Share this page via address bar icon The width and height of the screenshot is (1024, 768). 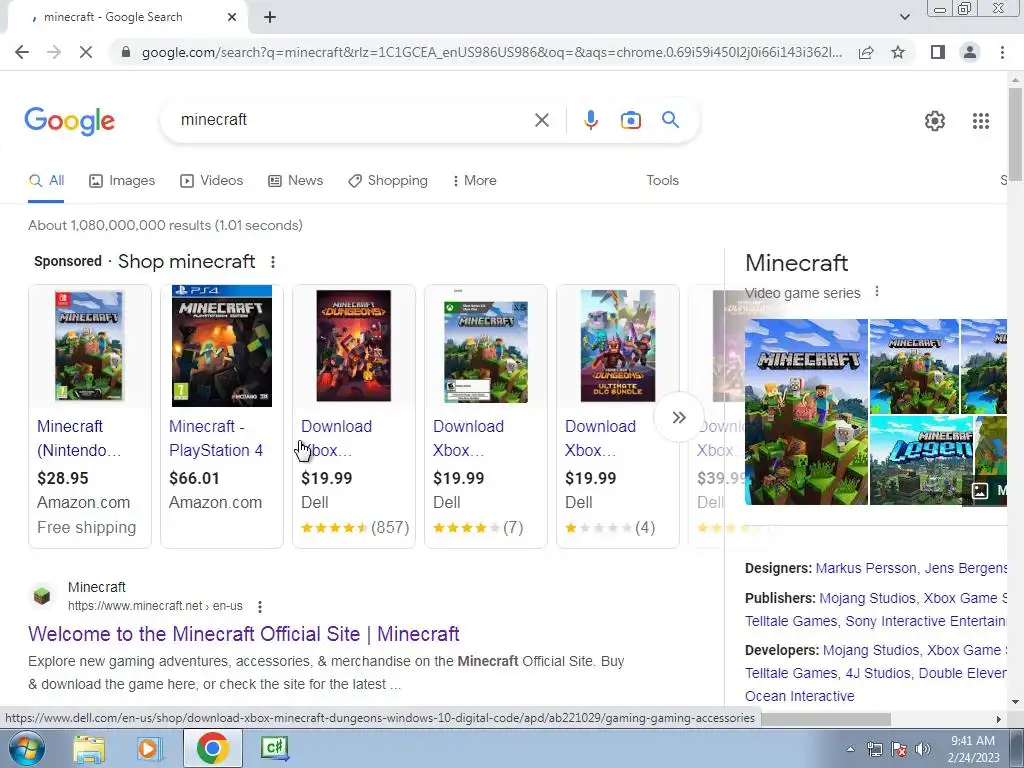(866, 52)
